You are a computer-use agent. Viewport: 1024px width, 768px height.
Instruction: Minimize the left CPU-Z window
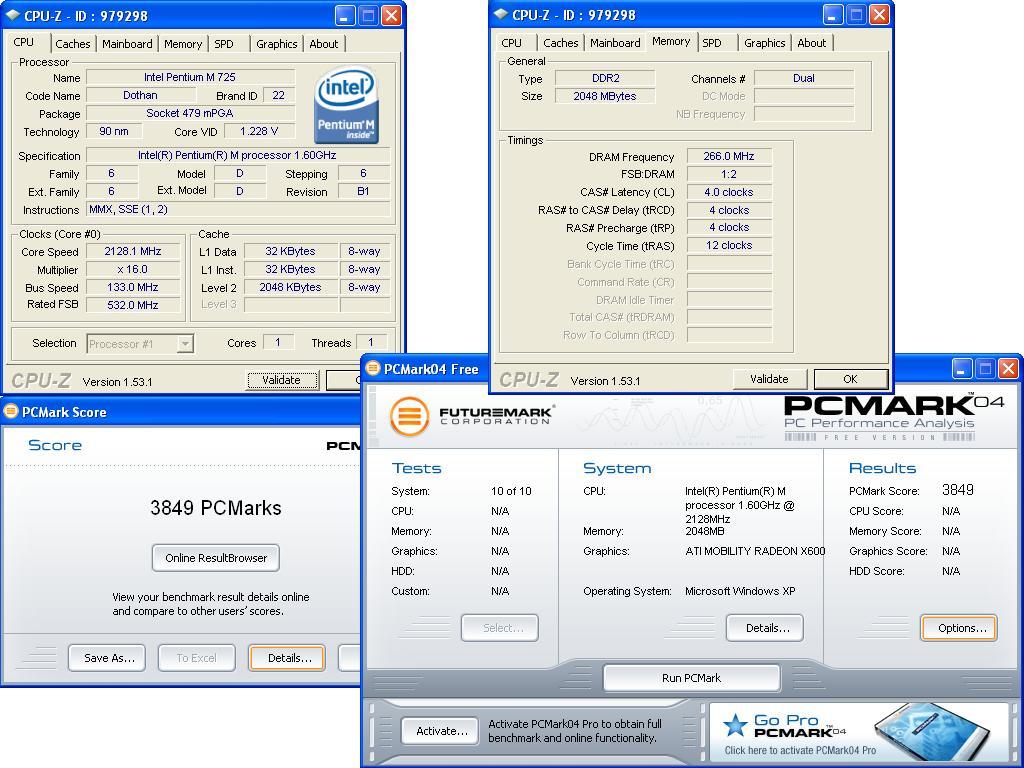coord(345,15)
